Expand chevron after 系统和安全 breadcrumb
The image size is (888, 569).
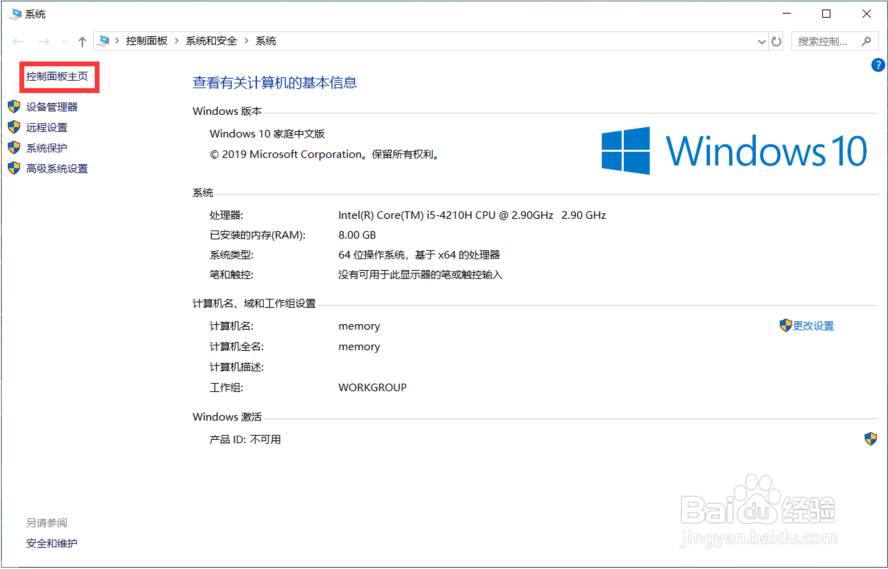pyautogui.click(x=246, y=41)
